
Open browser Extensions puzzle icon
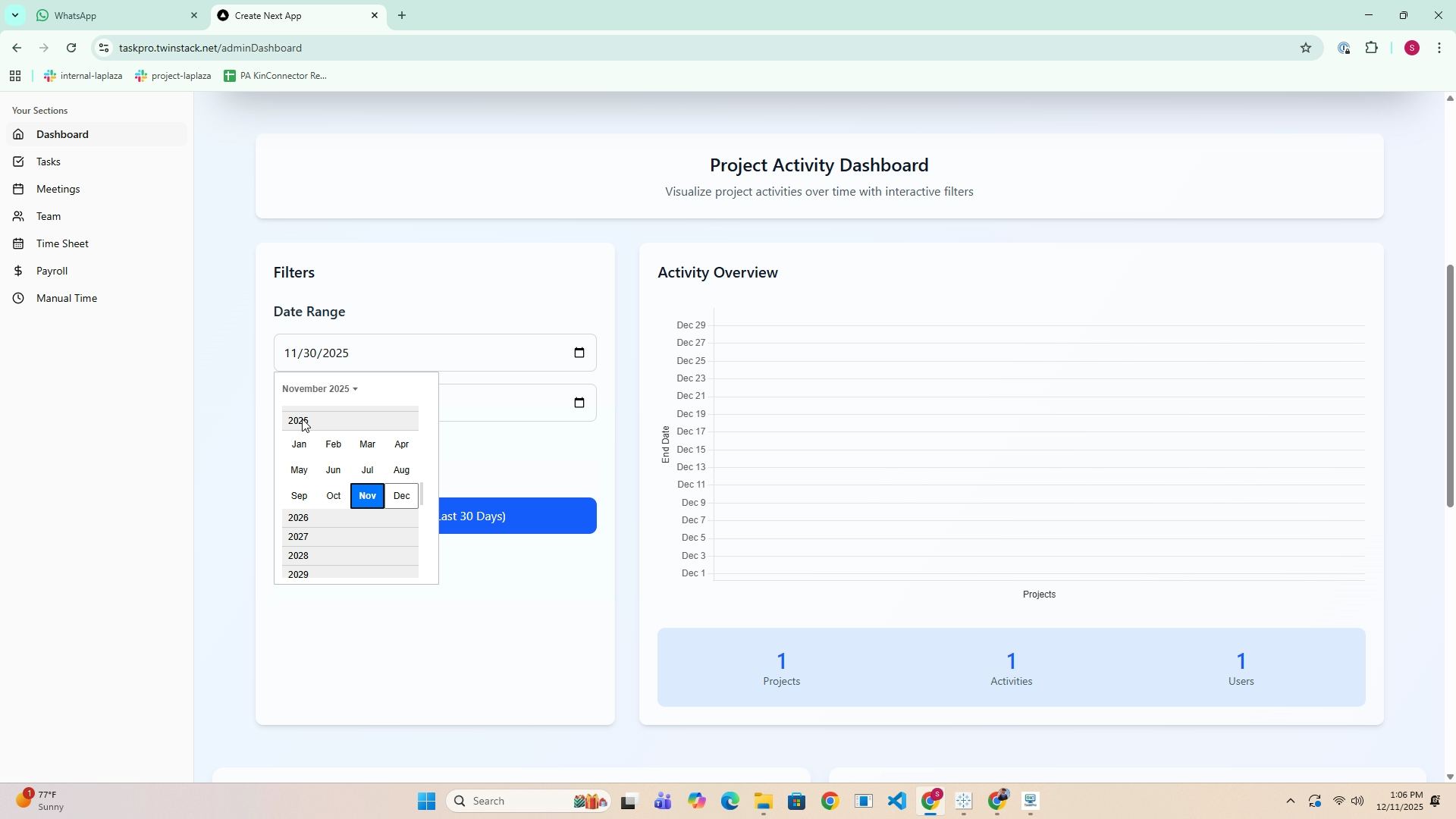click(x=1371, y=48)
